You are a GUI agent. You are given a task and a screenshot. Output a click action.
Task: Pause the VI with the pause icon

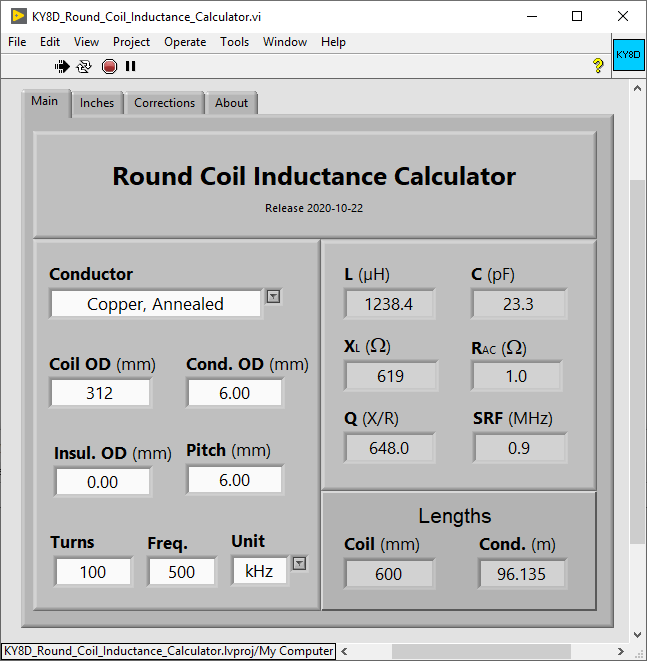coord(131,66)
